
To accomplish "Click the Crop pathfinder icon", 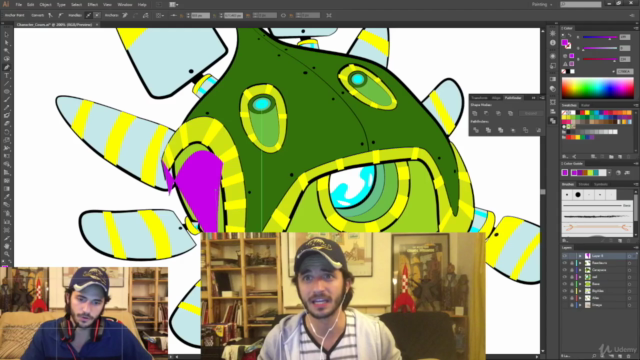I will click(x=513, y=130).
